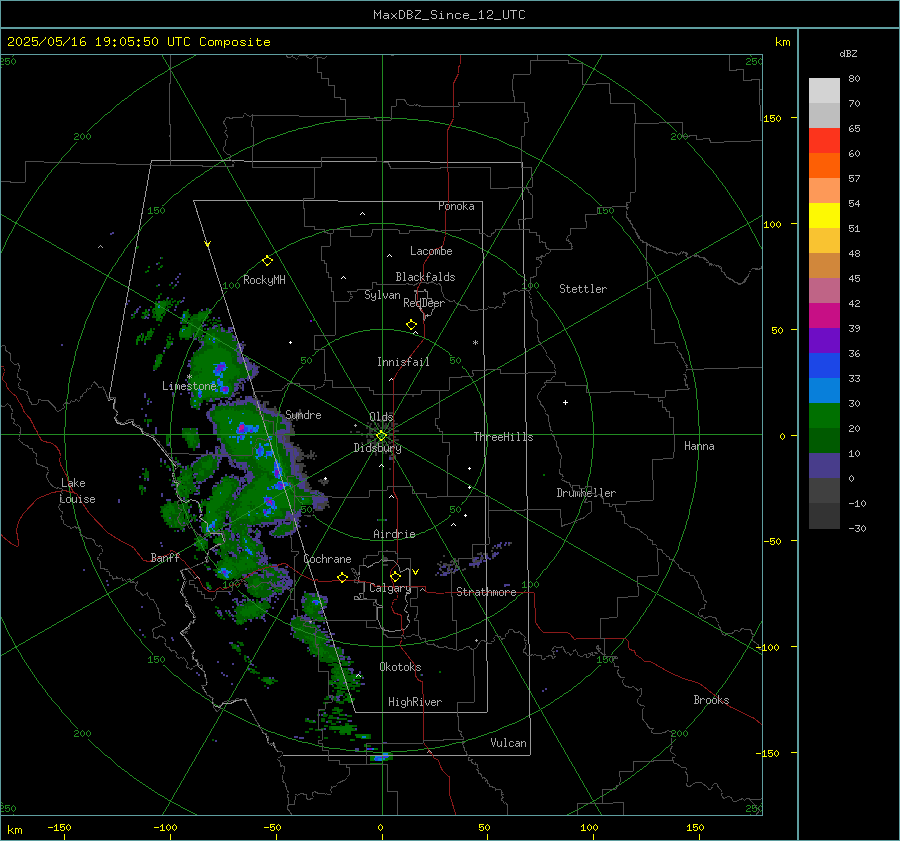Click the Ponoka city label

pos(456,206)
